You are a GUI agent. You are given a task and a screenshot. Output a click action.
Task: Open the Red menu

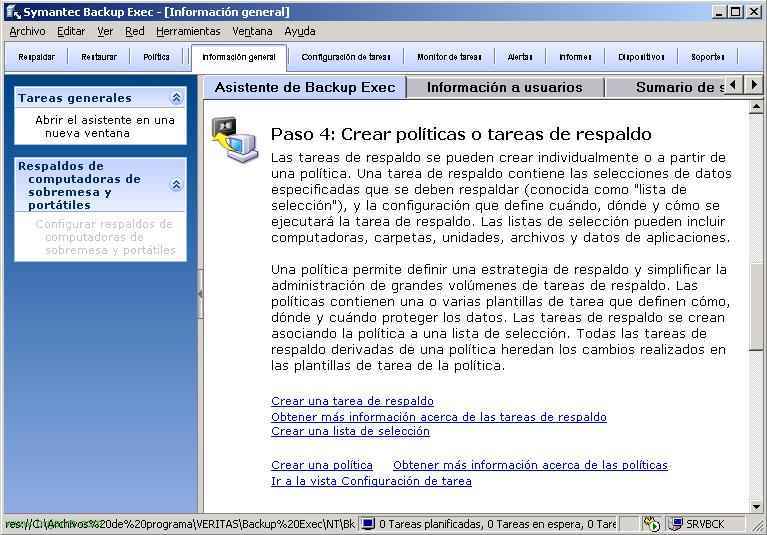(x=135, y=31)
